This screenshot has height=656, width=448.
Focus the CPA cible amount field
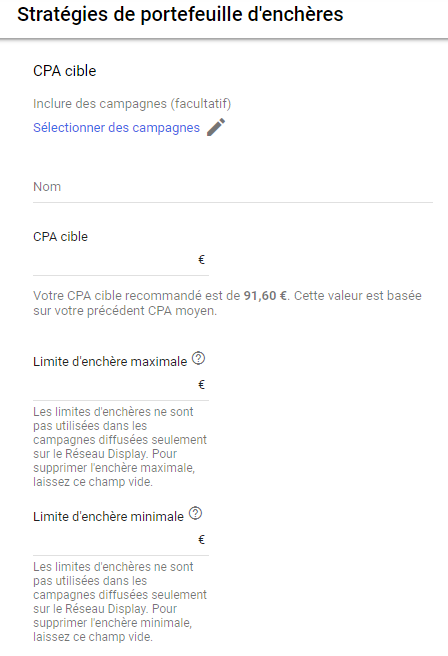click(x=121, y=261)
